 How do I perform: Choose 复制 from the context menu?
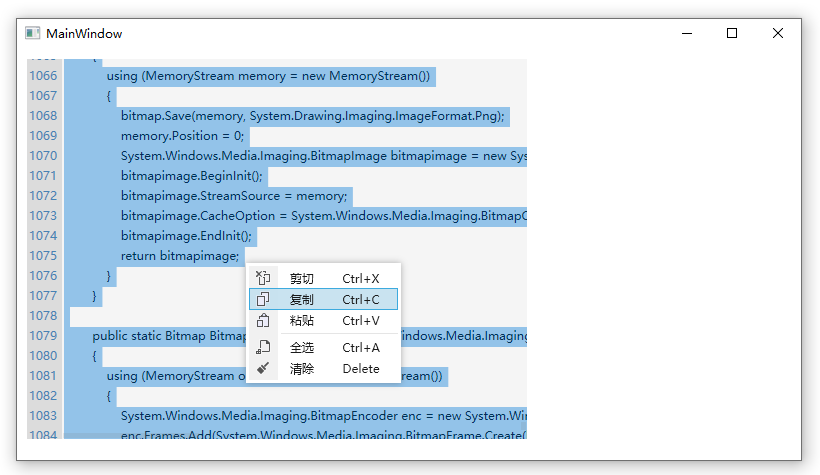pyautogui.click(x=323, y=299)
